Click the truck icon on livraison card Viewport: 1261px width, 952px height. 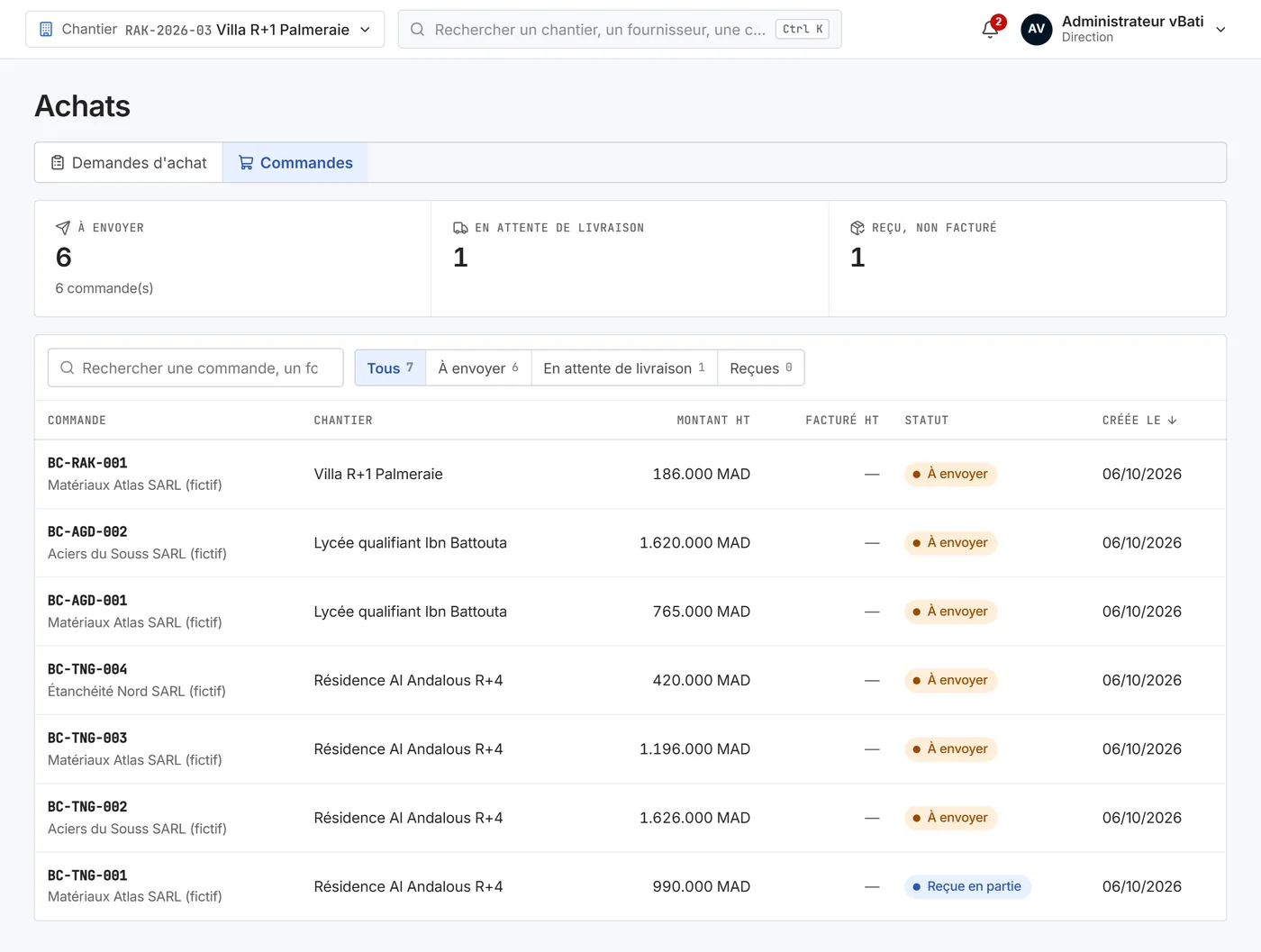click(x=460, y=228)
